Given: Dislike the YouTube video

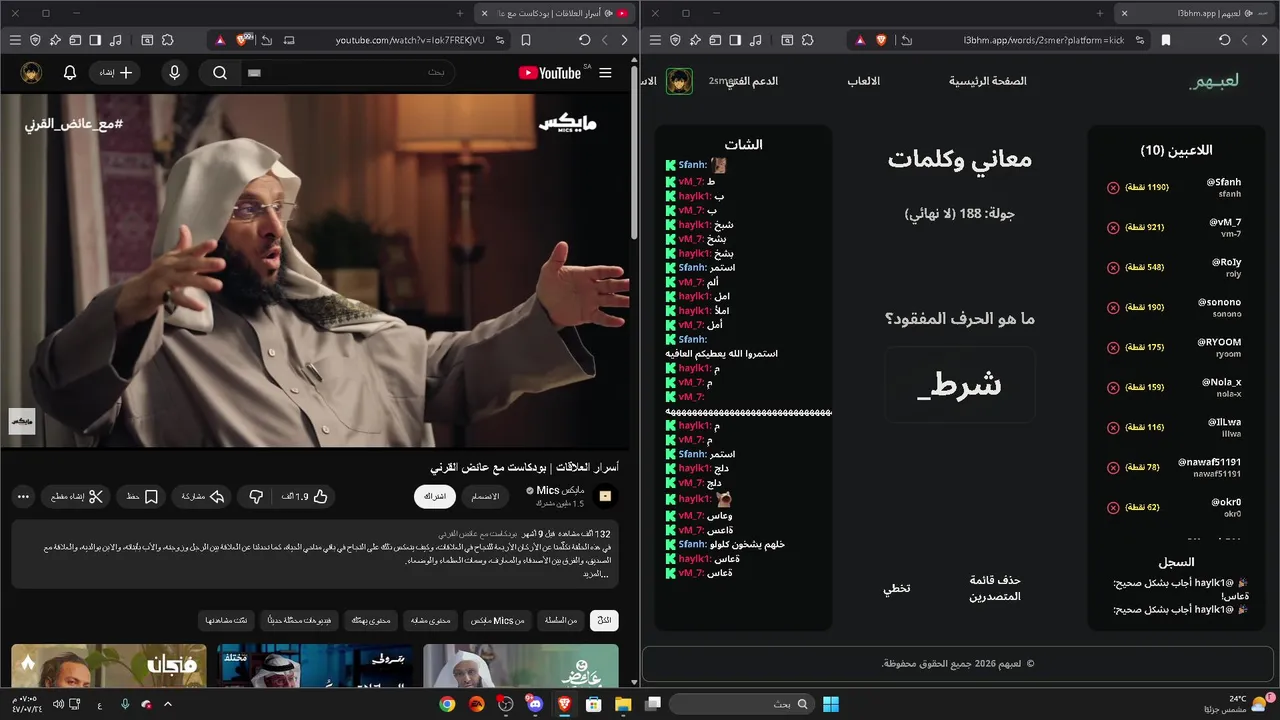Looking at the screenshot, I should [256, 496].
